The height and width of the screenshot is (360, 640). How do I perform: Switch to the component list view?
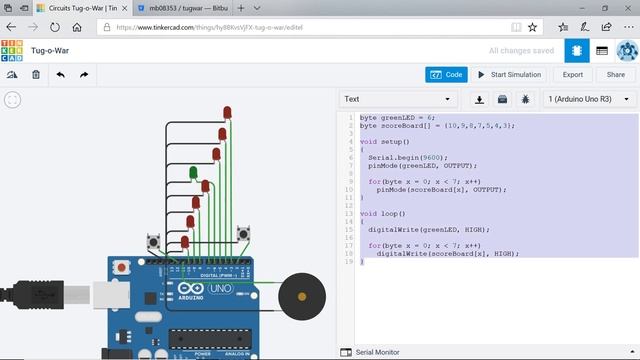(x=602, y=51)
